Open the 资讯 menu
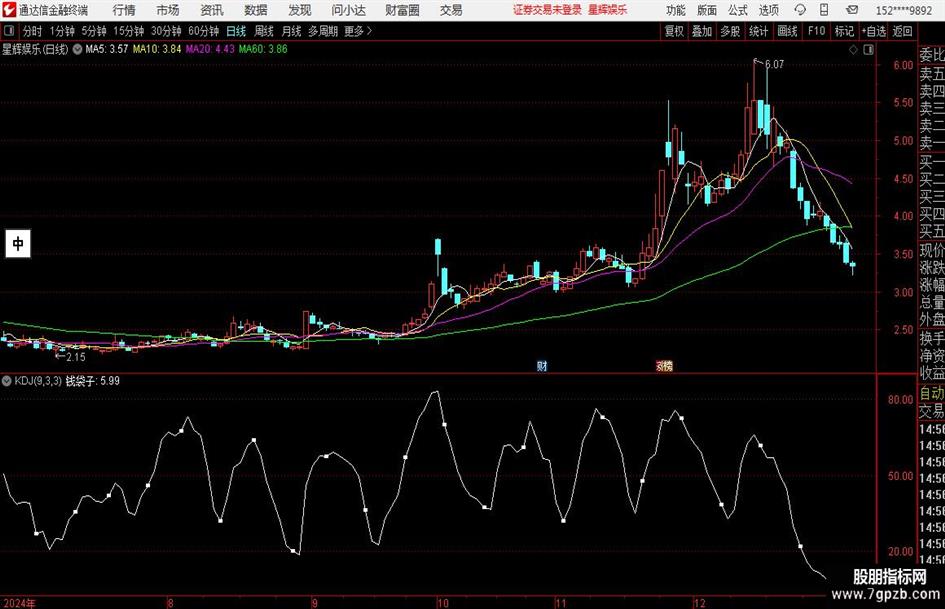The width and height of the screenshot is (945, 609). point(212,10)
